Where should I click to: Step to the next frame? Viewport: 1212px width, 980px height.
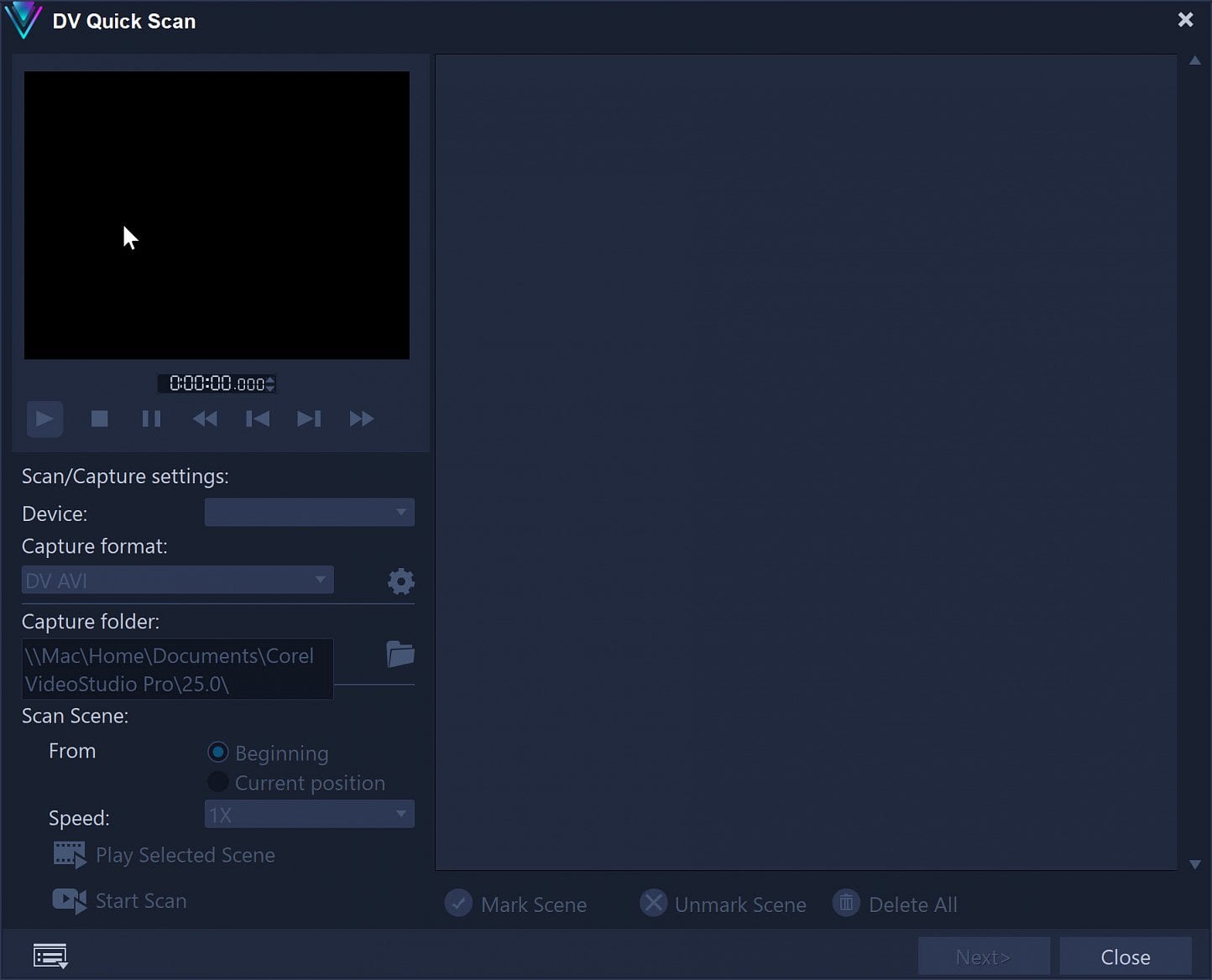[x=309, y=419]
